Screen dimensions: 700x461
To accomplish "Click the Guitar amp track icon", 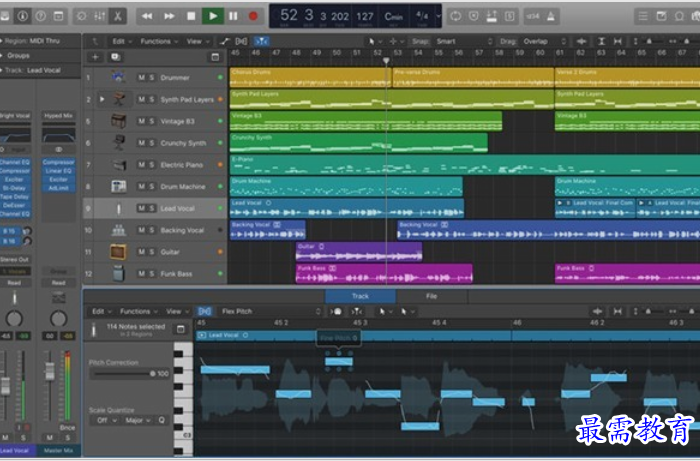I will (x=118, y=252).
